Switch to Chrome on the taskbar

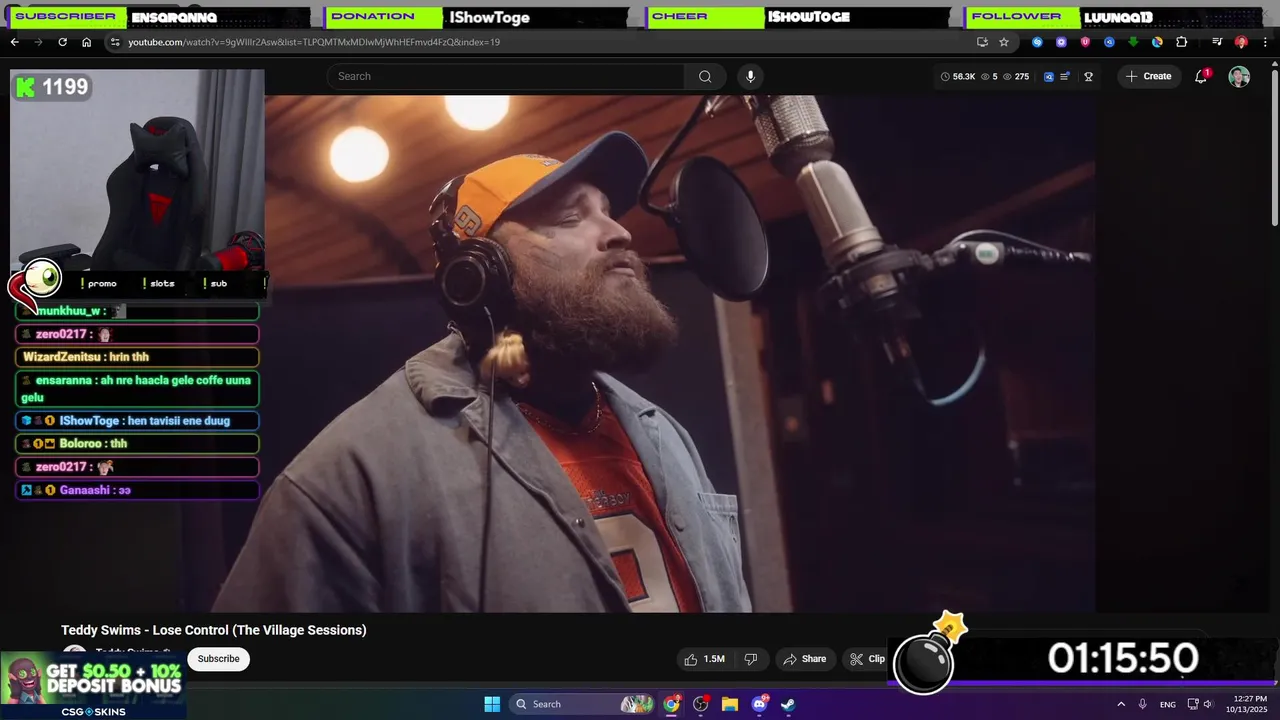(x=672, y=704)
